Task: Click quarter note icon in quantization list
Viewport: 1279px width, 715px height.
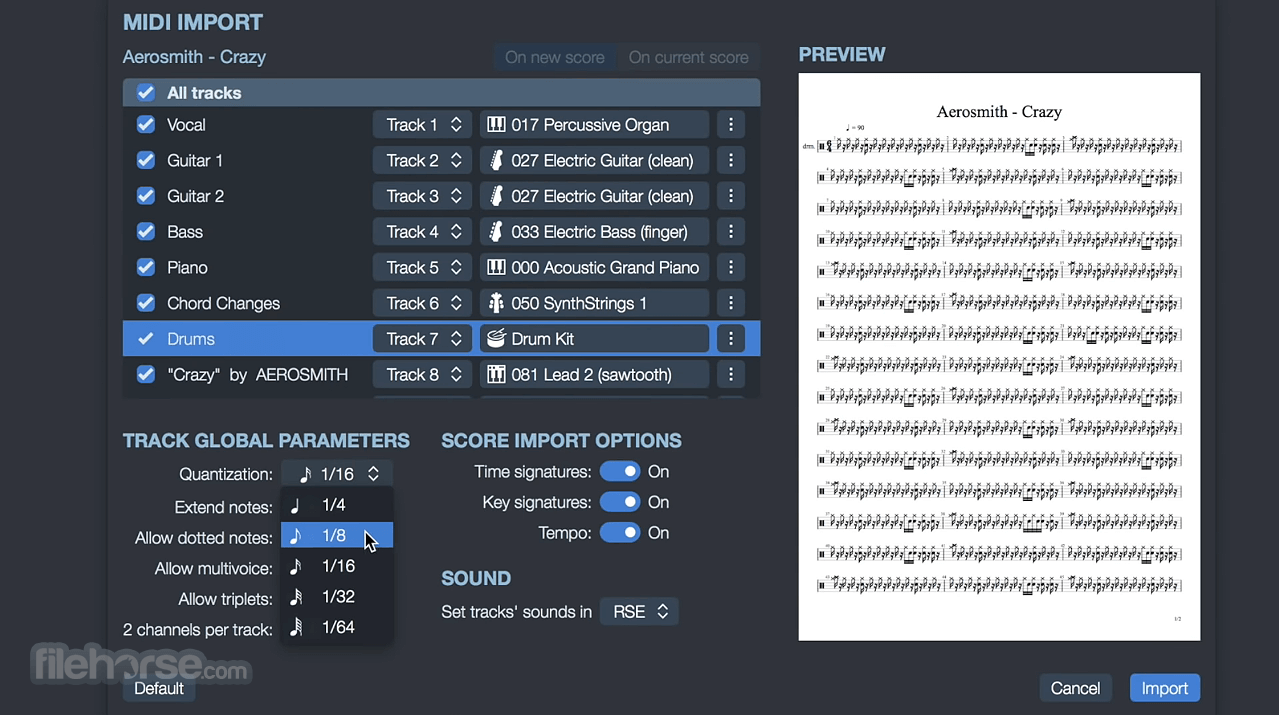Action: (295, 505)
